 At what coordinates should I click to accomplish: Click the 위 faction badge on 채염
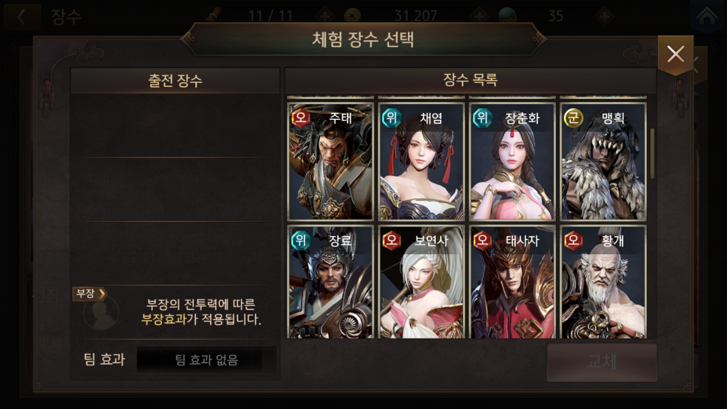click(x=391, y=118)
